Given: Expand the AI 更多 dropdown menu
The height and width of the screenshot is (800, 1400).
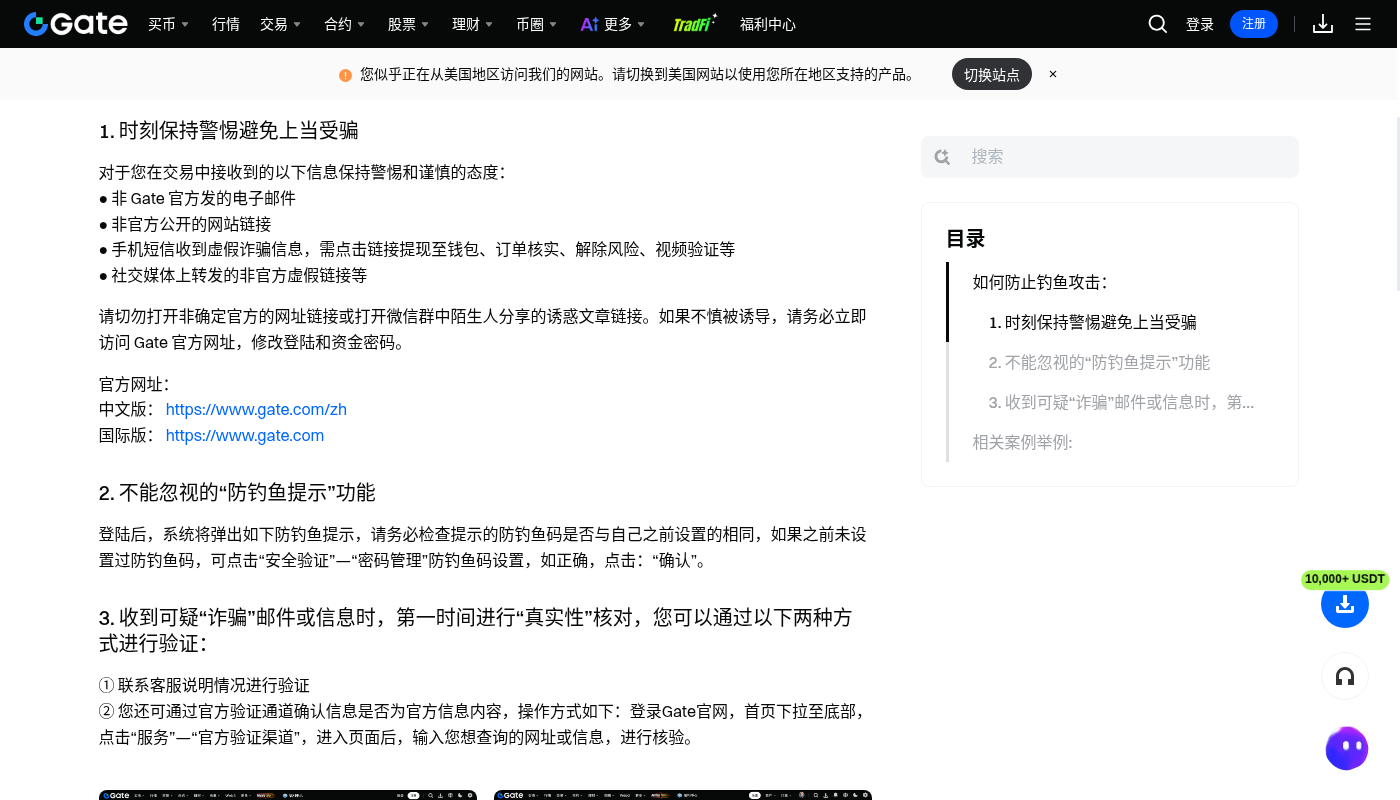Looking at the screenshot, I should (x=613, y=24).
